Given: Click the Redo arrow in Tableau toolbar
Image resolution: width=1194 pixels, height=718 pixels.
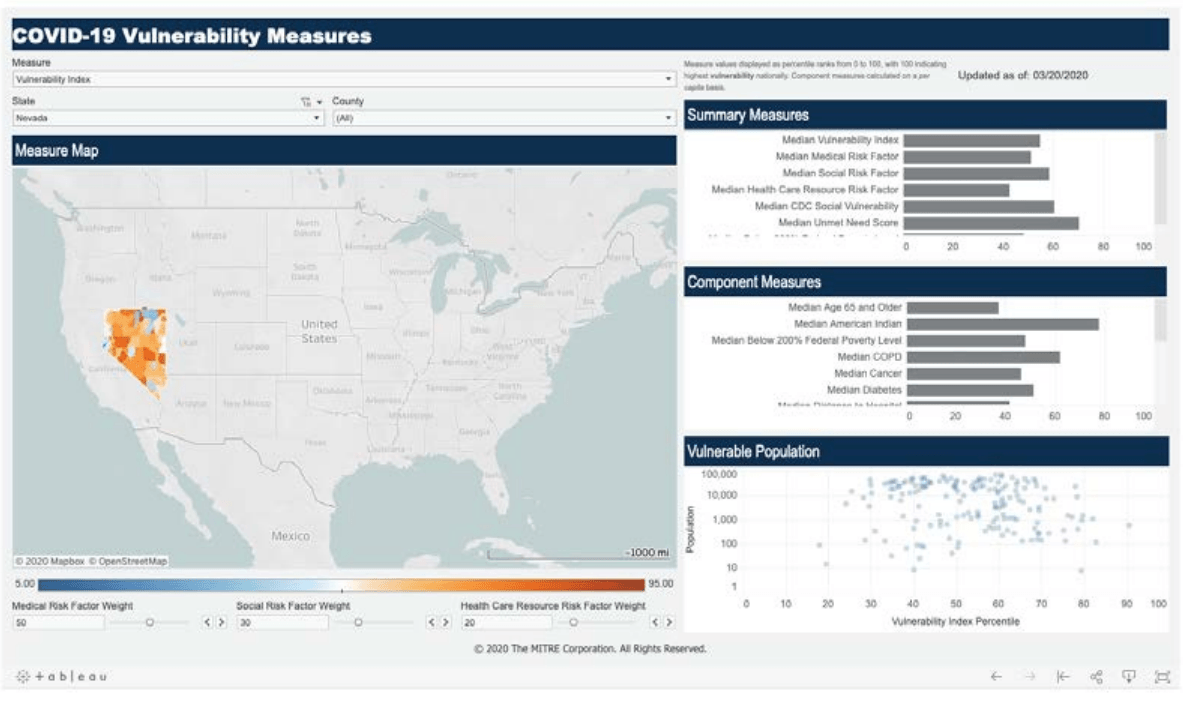Looking at the screenshot, I should (x=1030, y=677).
